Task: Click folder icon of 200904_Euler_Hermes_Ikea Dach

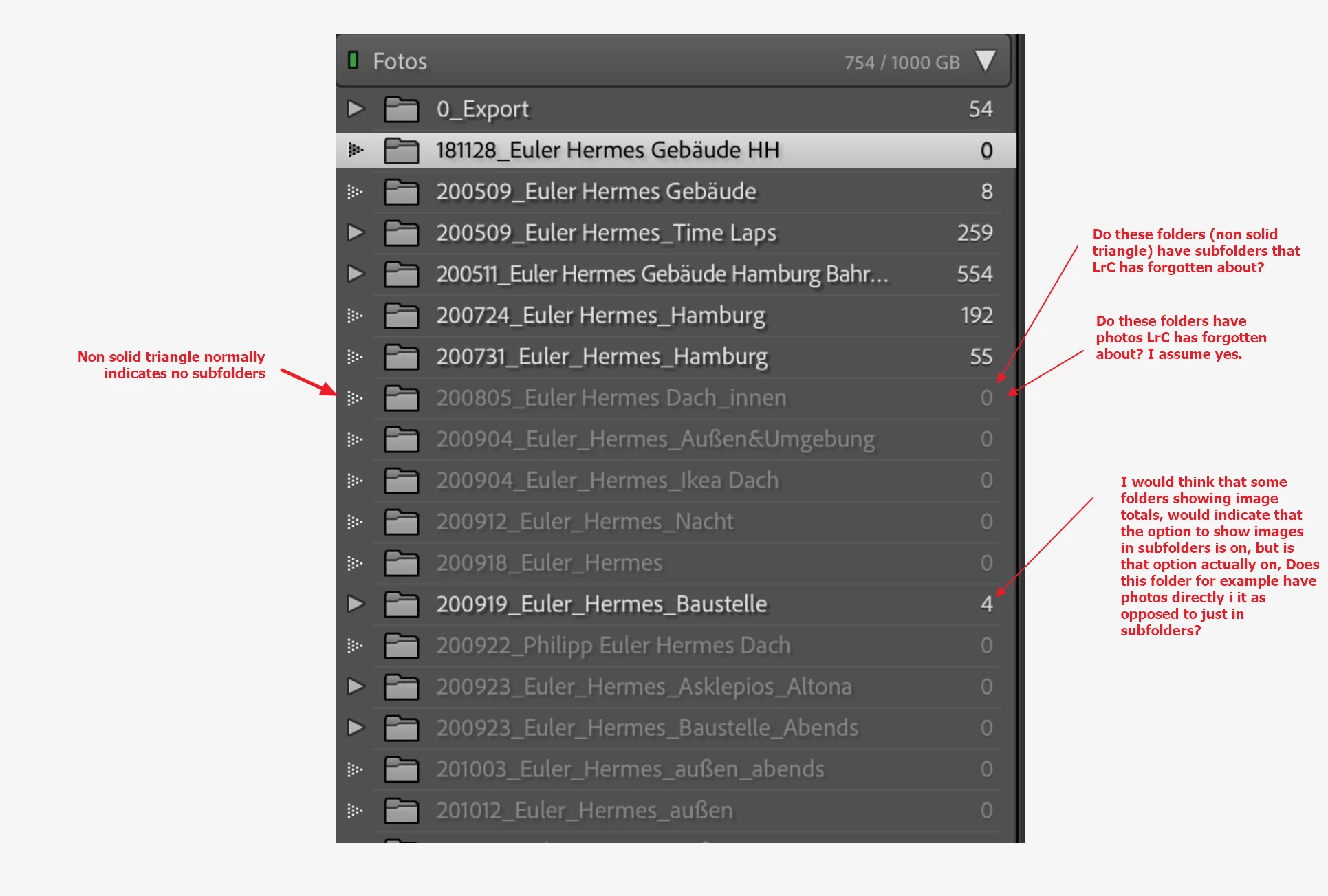Action: coord(401,481)
